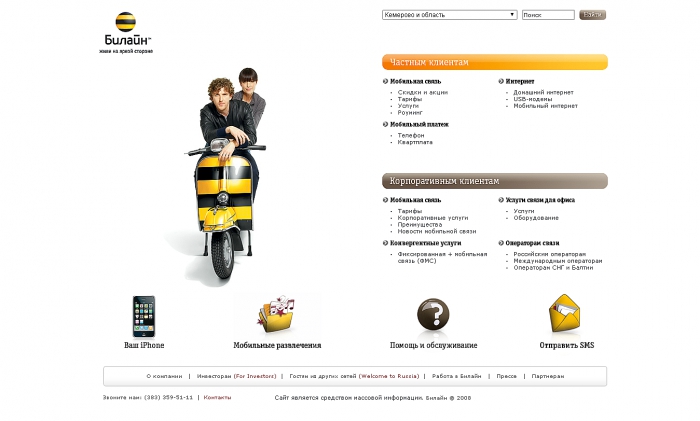Open the question mark help icon
Viewport: 700px width, 421px height.
point(433,314)
